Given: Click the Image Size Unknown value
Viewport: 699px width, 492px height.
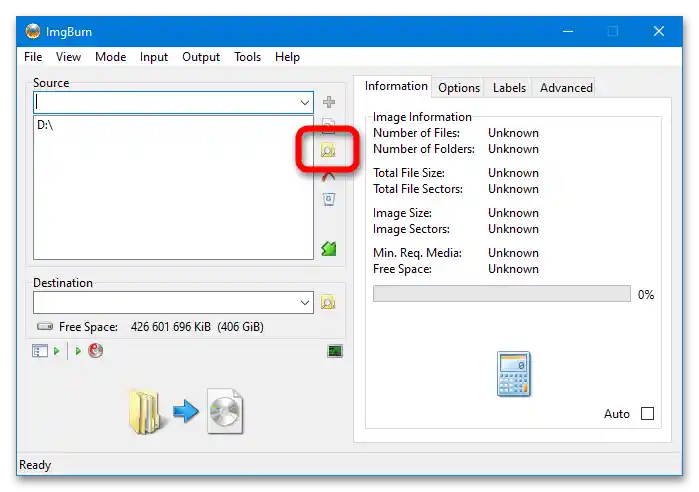Looking at the screenshot, I should pyautogui.click(x=513, y=213).
